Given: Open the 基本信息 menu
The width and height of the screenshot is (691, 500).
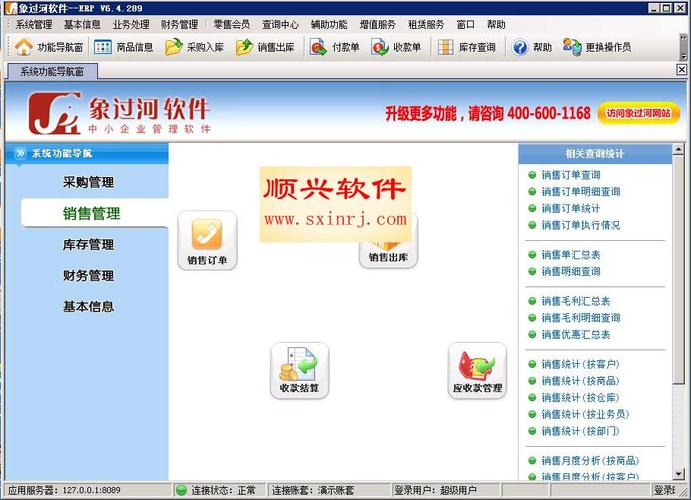Looking at the screenshot, I should pyautogui.click(x=82, y=25).
